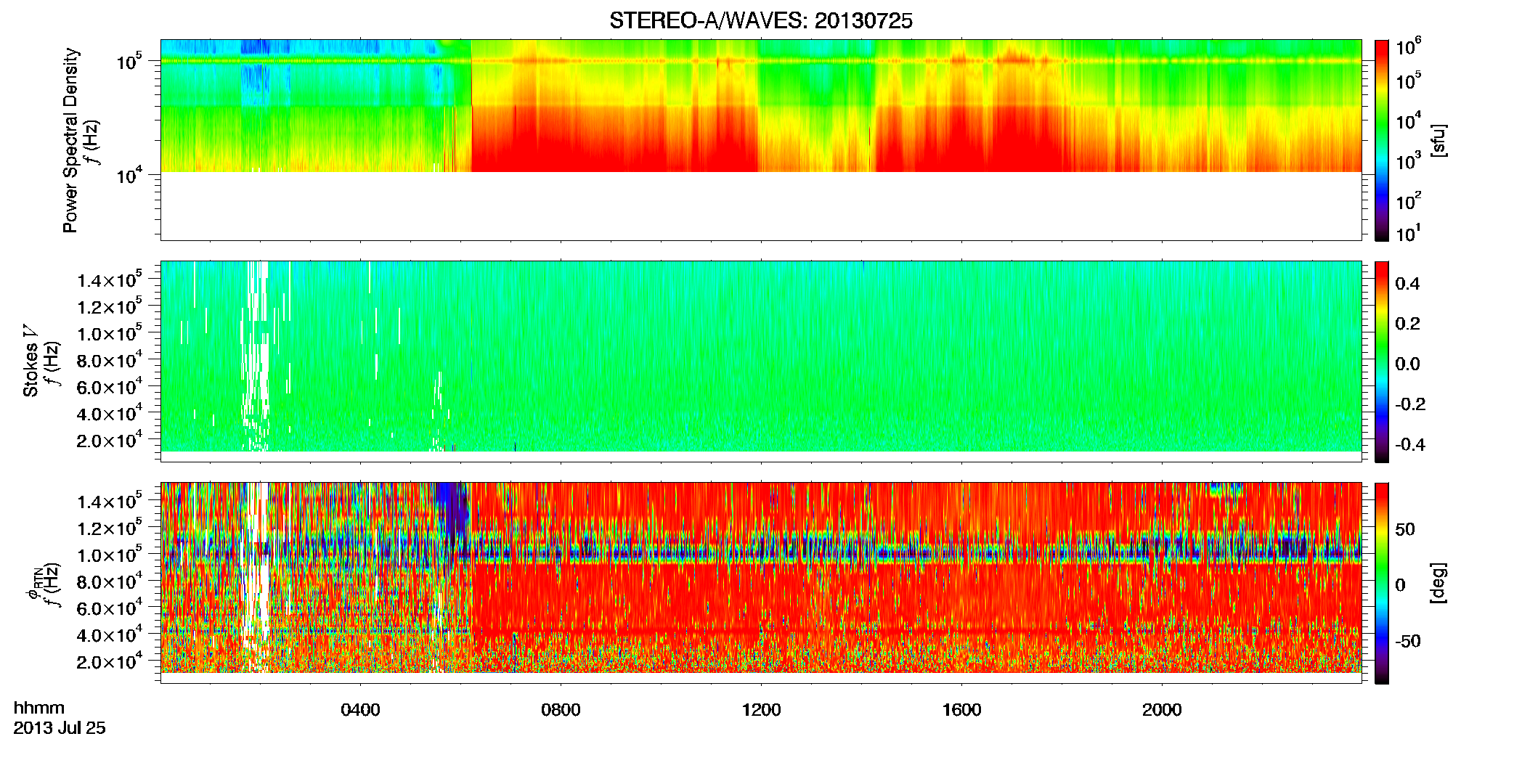1522x784 pixels.
Task: Click the "[sfu]" color bar unit label
Action: (x=1438, y=140)
